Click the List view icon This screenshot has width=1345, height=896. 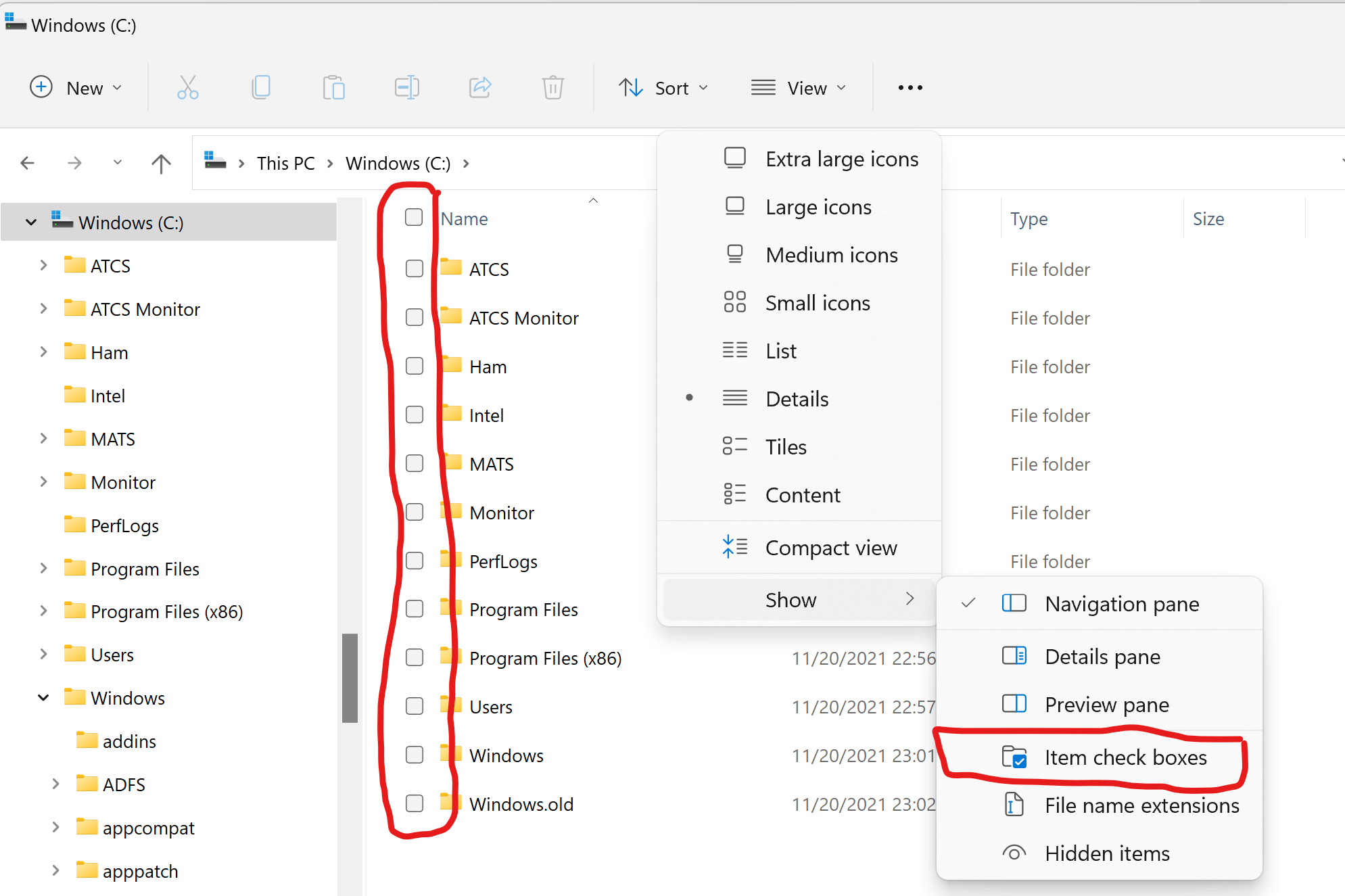click(x=734, y=350)
